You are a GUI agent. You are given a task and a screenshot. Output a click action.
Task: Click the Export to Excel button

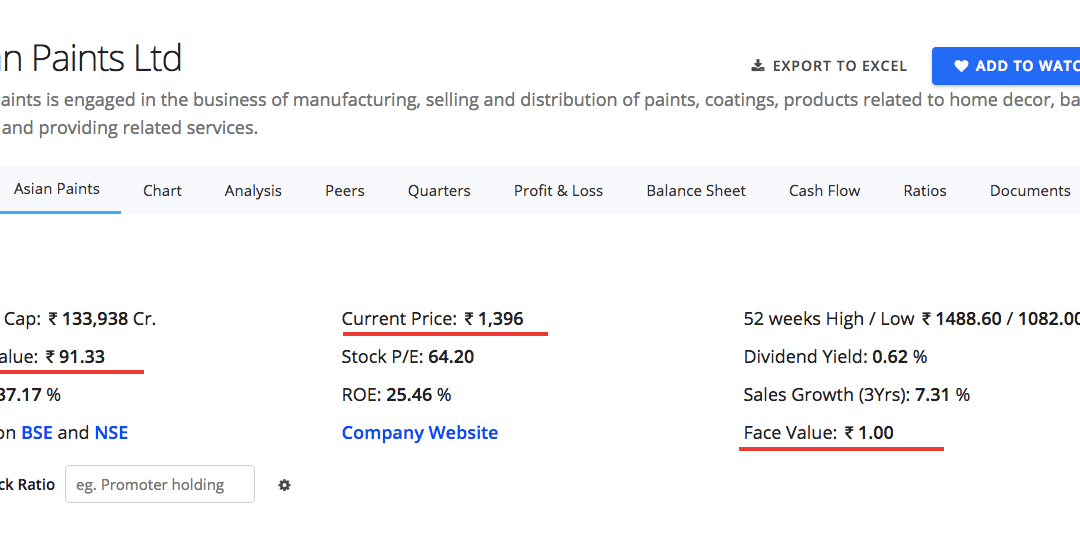tap(829, 66)
